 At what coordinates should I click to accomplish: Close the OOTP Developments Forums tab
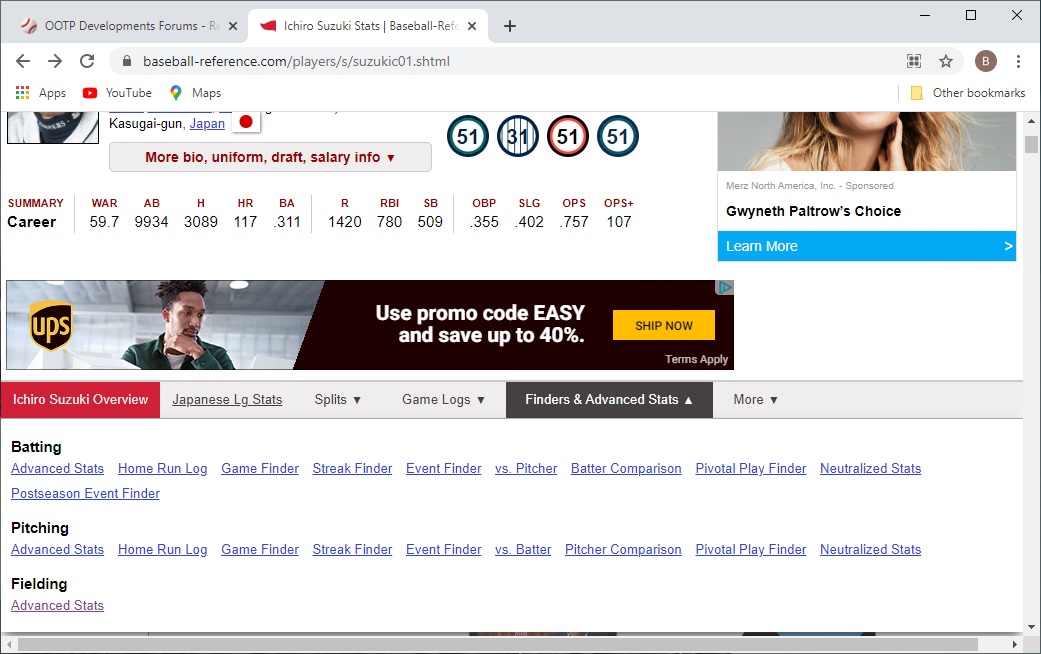[233, 26]
